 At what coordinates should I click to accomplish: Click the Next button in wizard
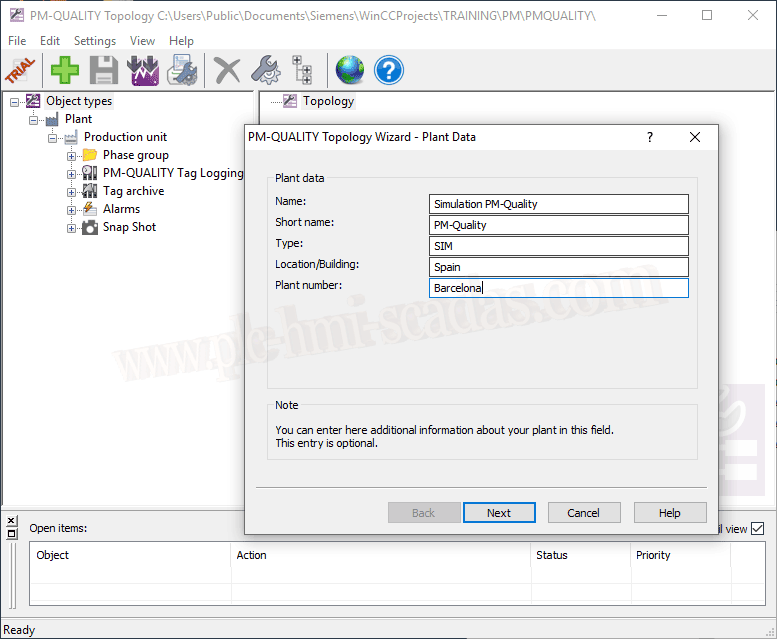tap(499, 513)
